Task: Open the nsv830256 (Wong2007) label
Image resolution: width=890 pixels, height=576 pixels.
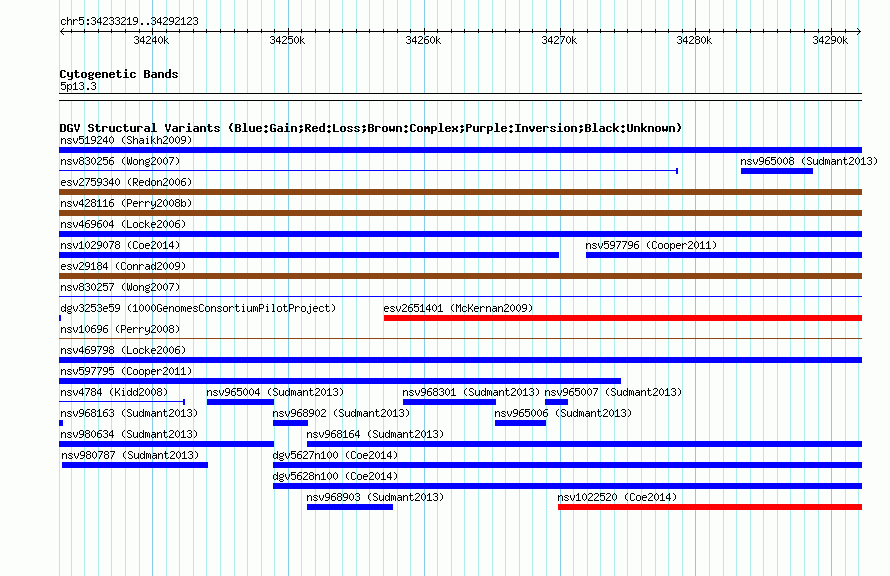Action: point(120,161)
